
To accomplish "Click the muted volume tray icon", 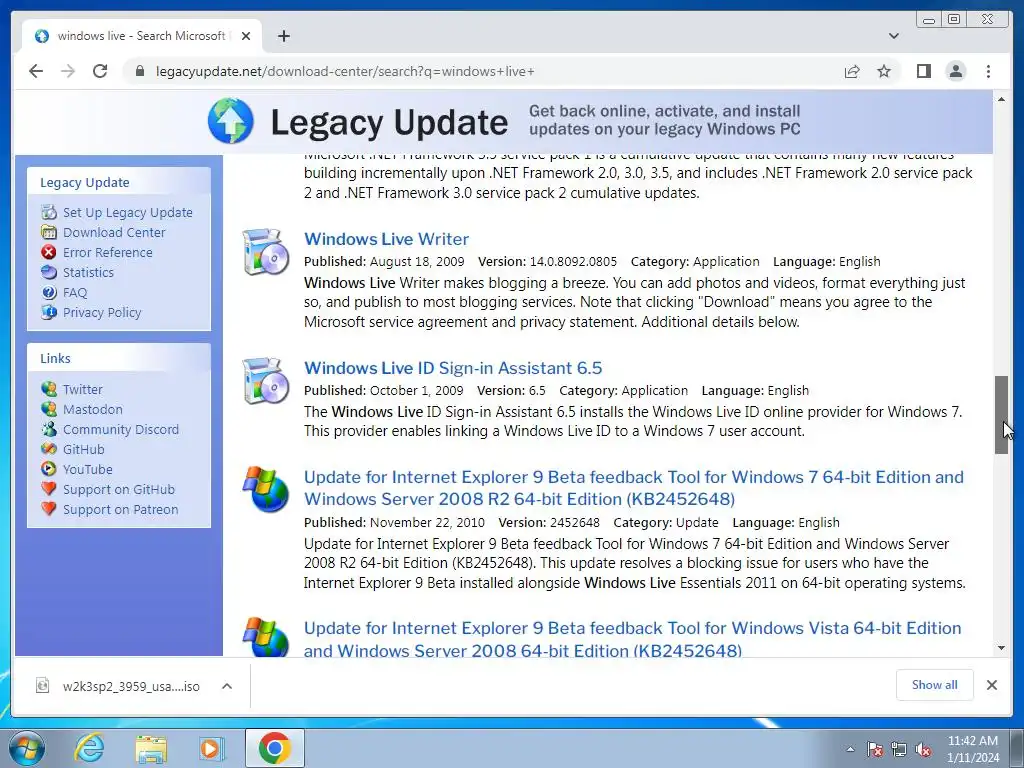I will point(923,749).
